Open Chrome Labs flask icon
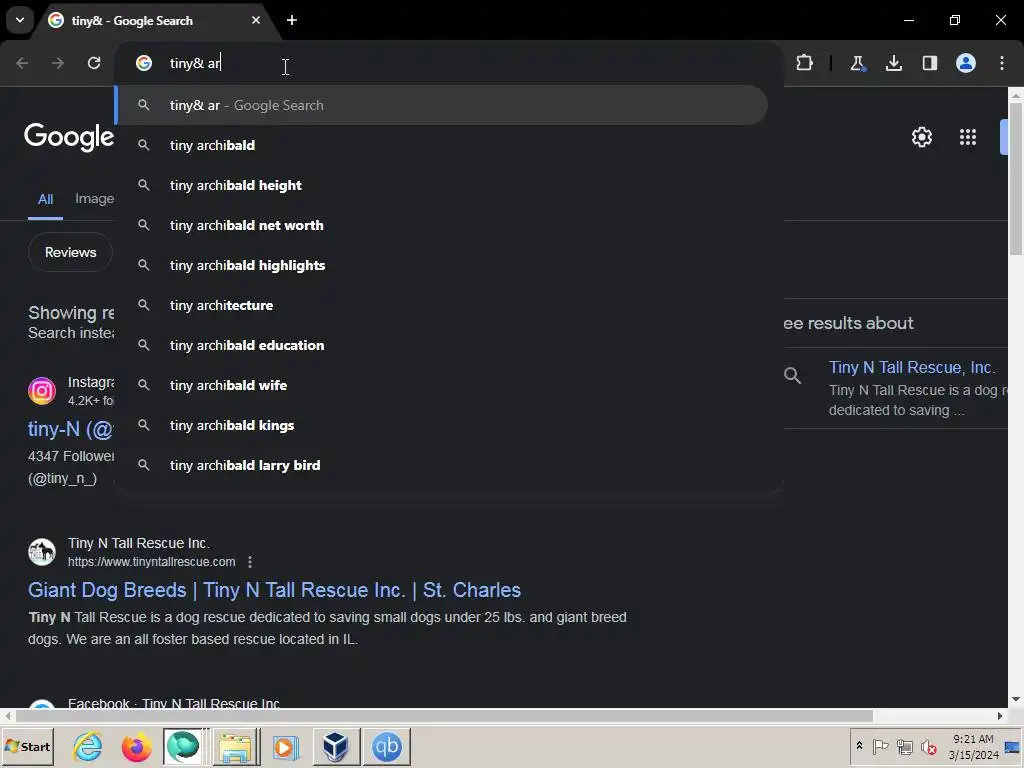Image resolution: width=1024 pixels, height=768 pixels. [x=857, y=63]
